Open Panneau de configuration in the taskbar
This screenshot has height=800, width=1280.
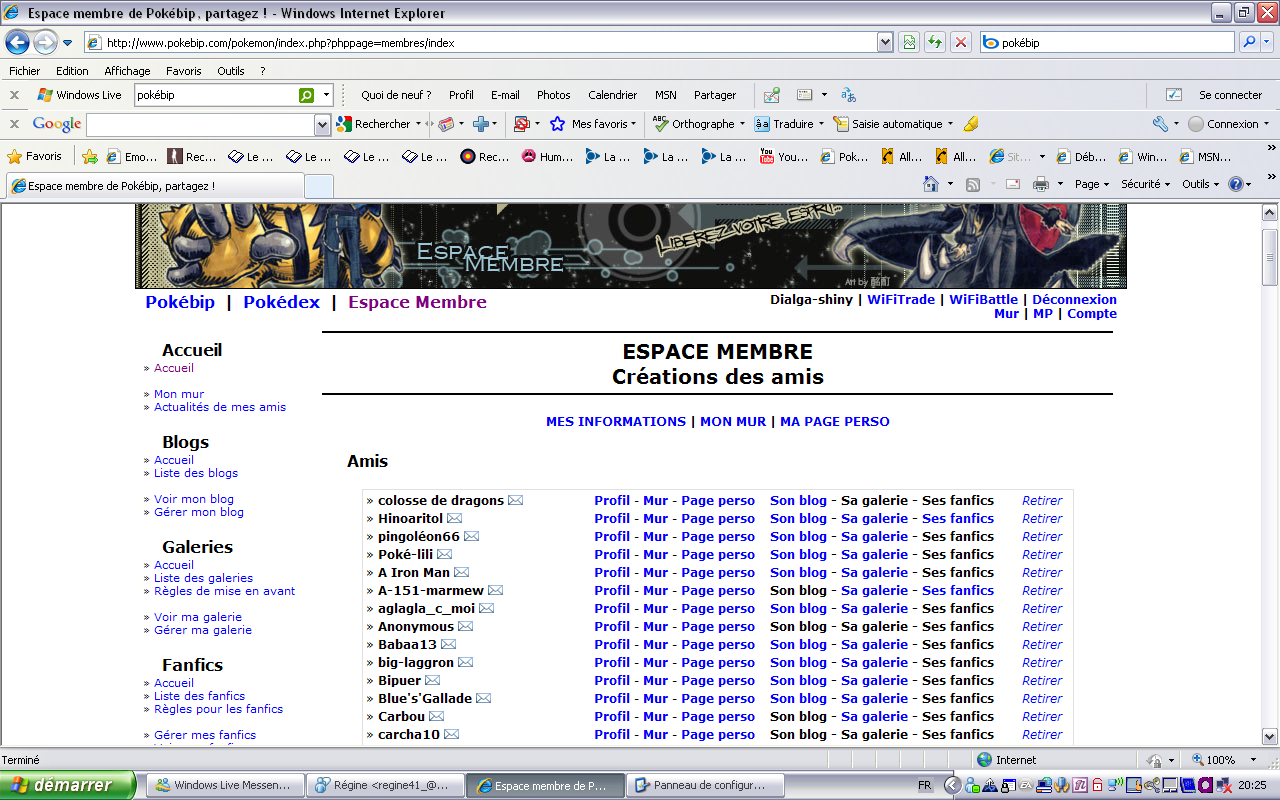(703, 785)
